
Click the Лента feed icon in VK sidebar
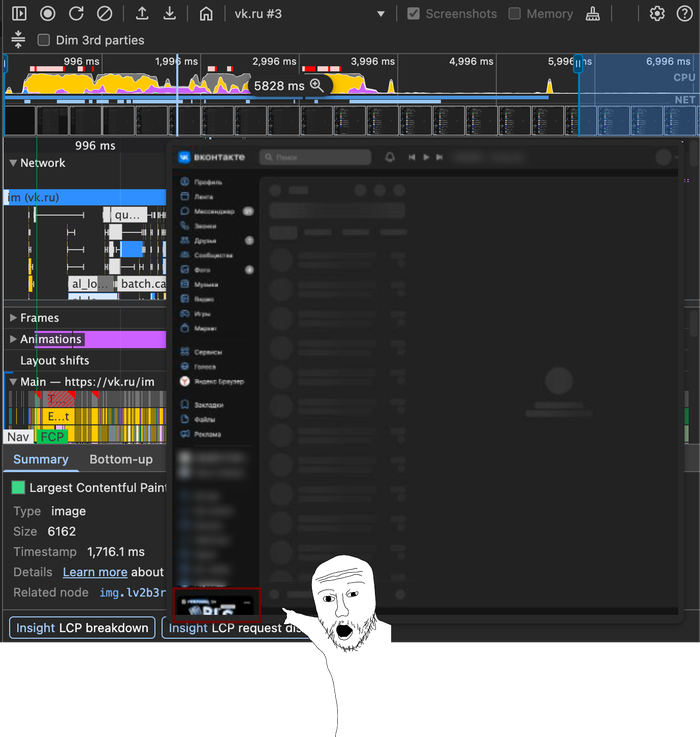click(x=185, y=196)
